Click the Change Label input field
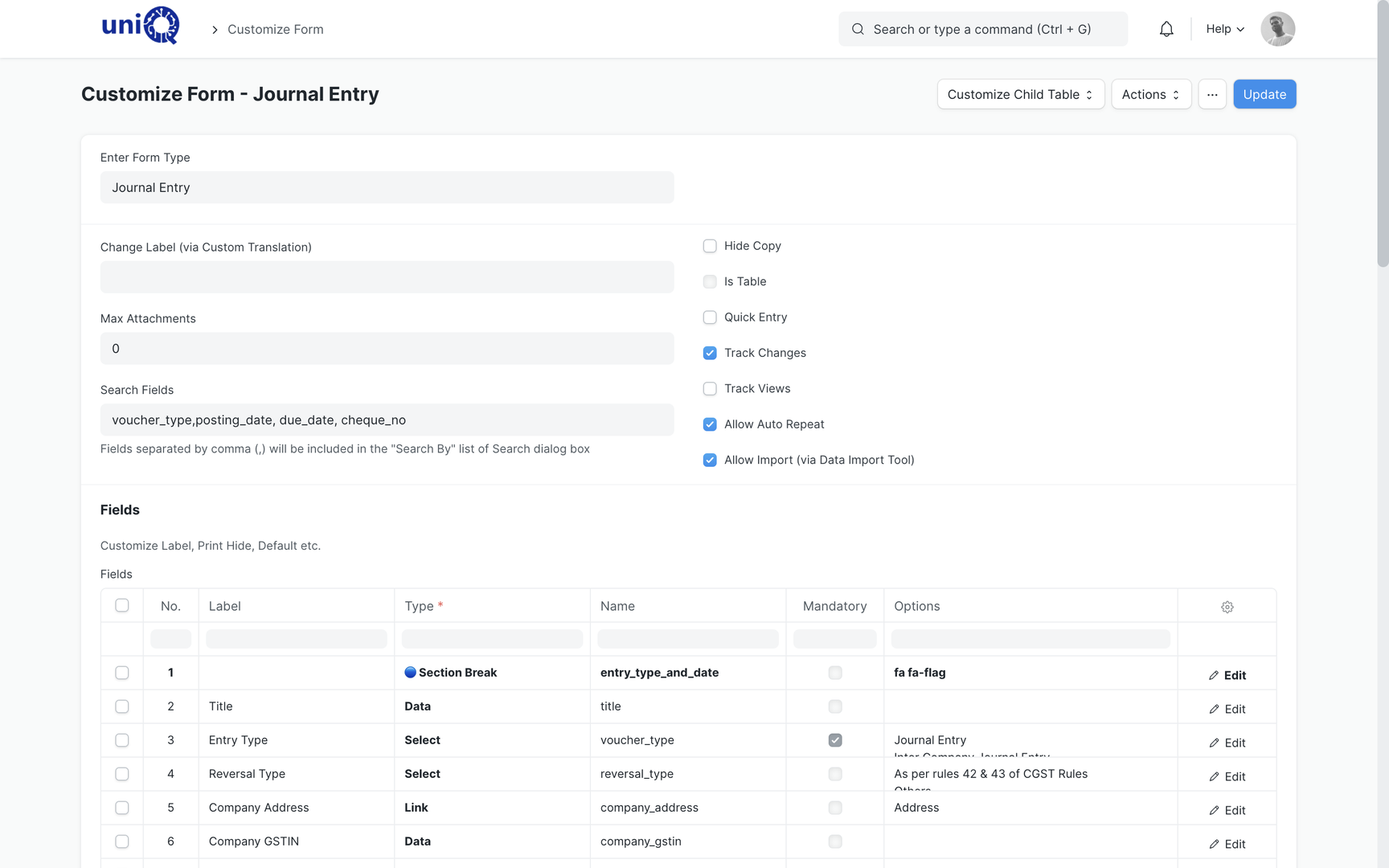This screenshot has width=1389, height=868. coord(387,277)
